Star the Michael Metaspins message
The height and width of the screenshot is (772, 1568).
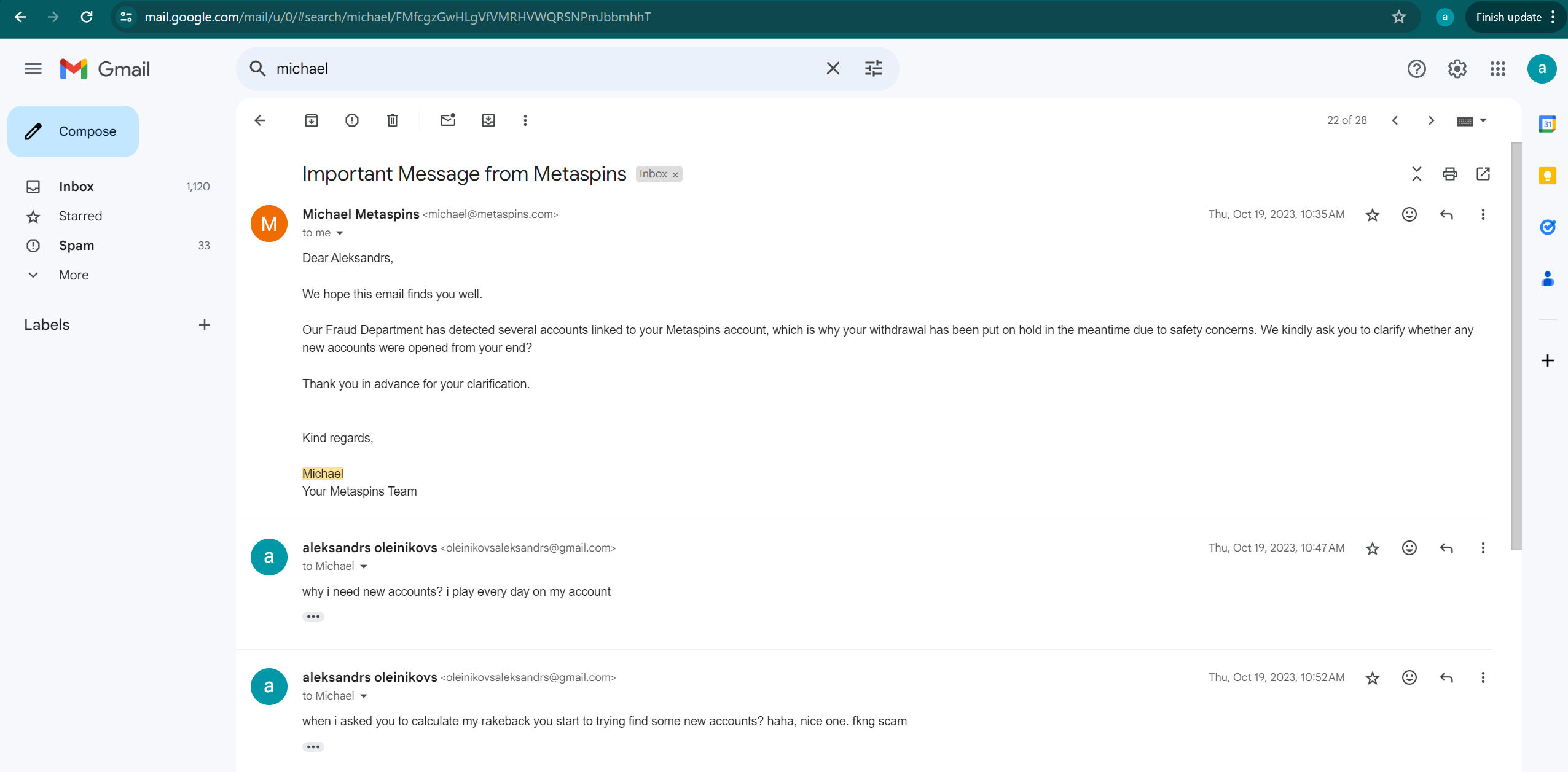tap(1373, 214)
